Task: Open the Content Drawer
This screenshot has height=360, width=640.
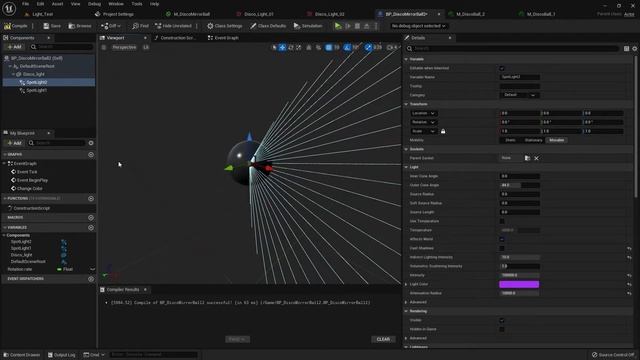Action: 22,355
